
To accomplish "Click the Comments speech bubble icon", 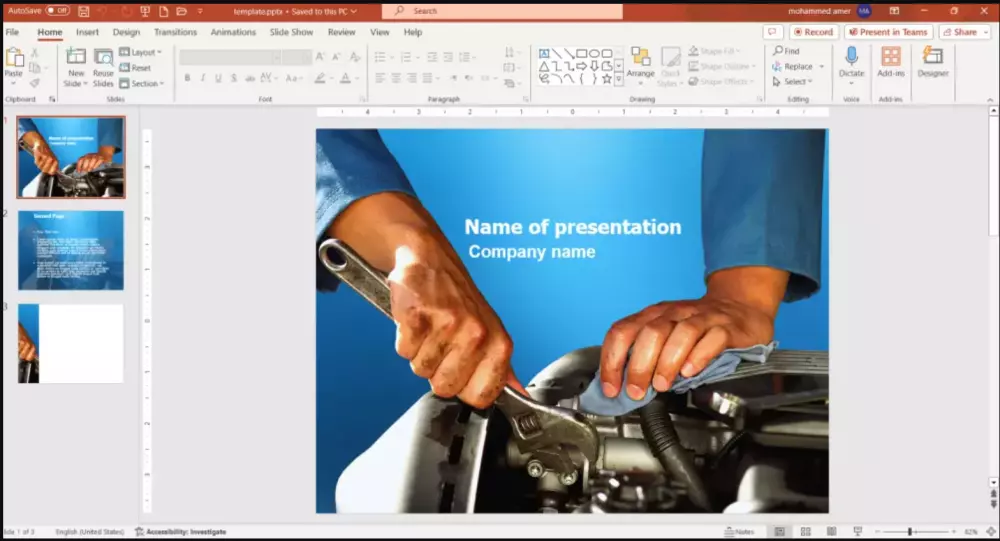I will (772, 32).
